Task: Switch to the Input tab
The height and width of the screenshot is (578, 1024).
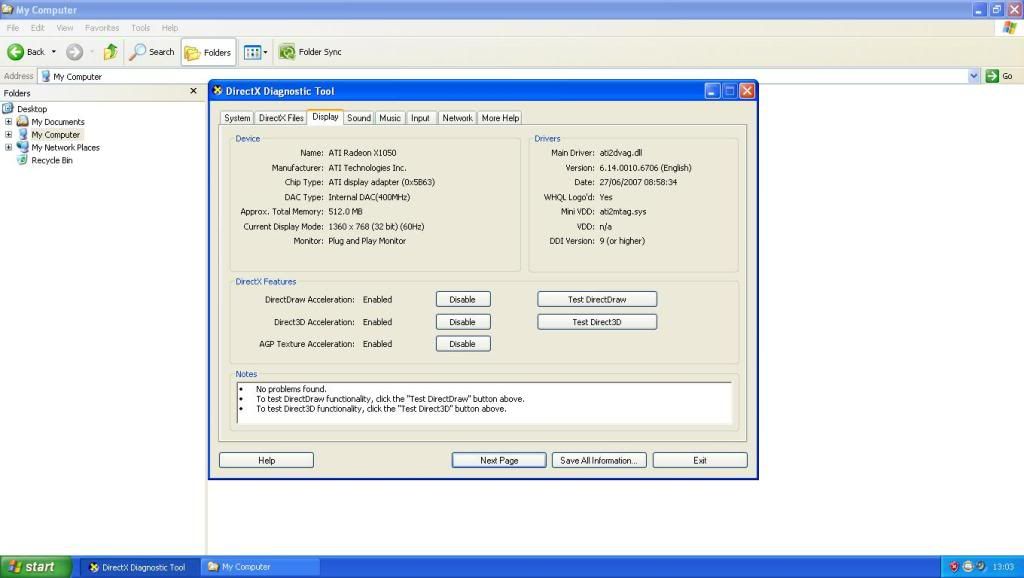Action: click(x=421, y=118)
